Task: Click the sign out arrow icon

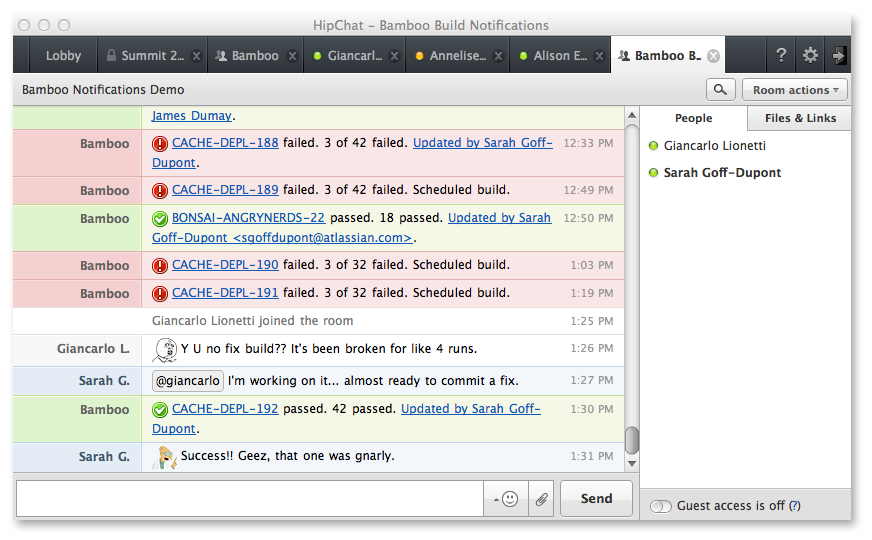Action: (838, 55)
